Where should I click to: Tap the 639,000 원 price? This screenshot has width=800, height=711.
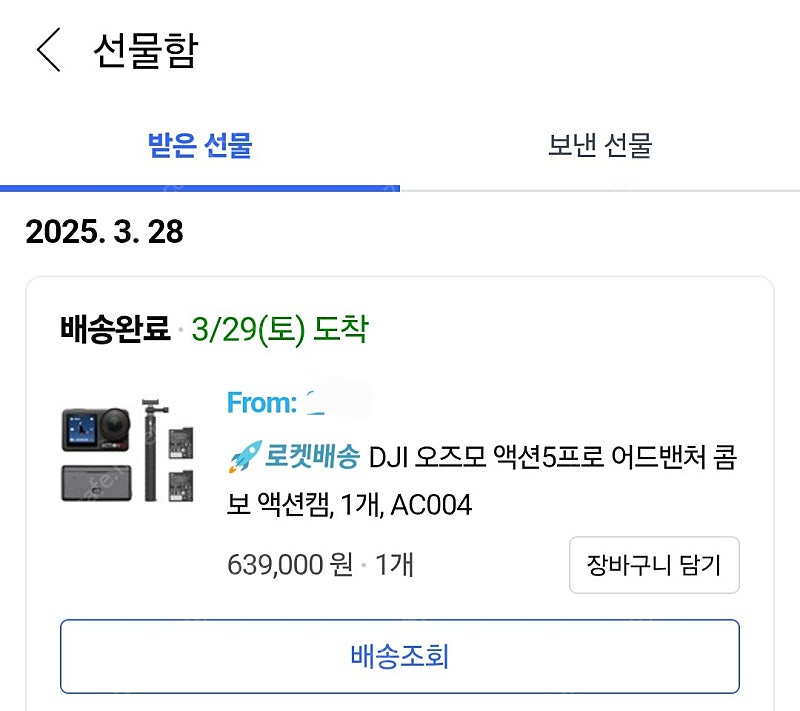pos(290,565)
